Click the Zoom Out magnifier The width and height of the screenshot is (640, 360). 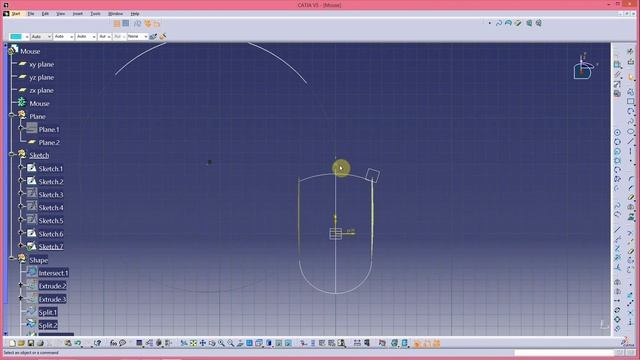tap(231, 343)
